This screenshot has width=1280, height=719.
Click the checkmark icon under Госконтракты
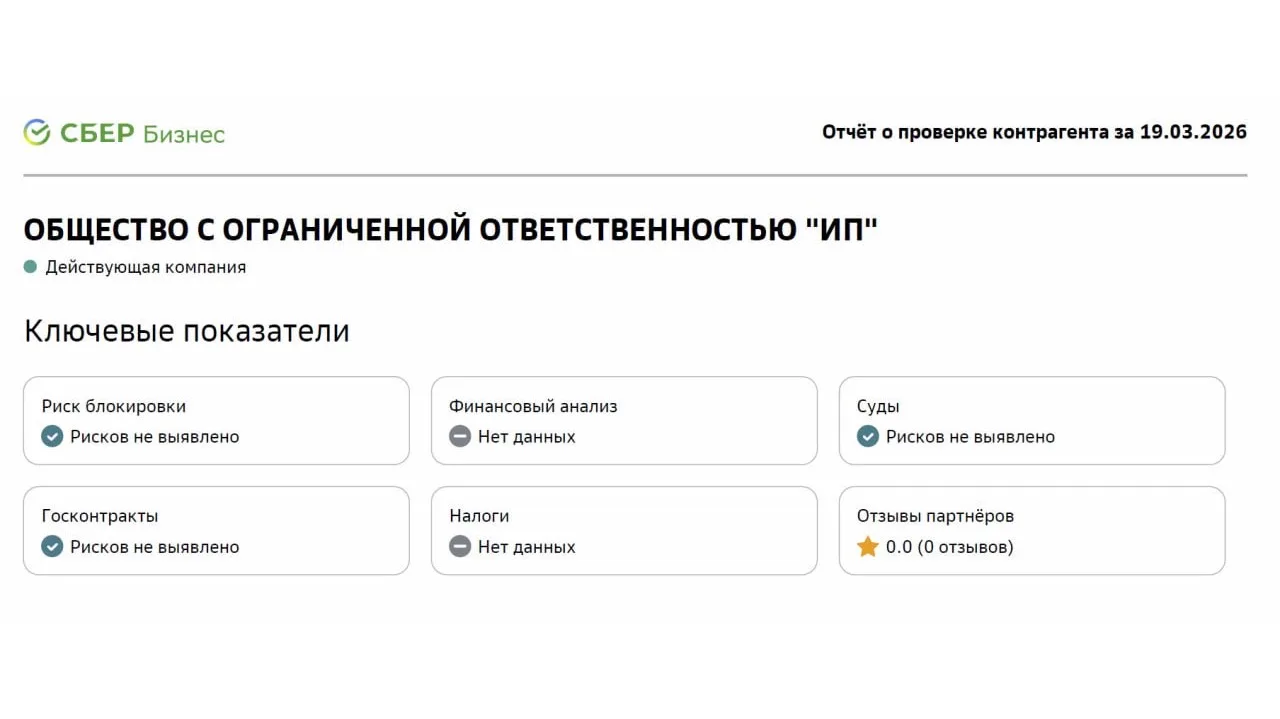pos(52,547)
